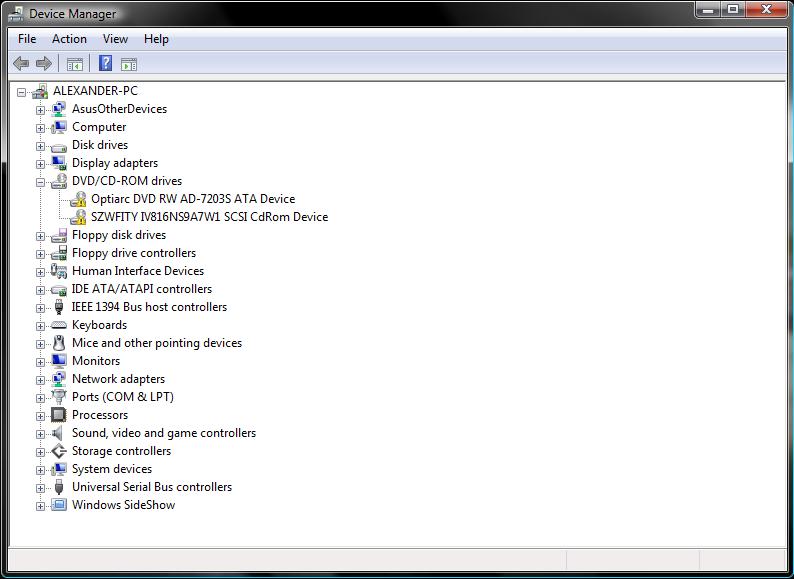The height and width of the screenshot is (579, 794).
Task: Click the ALEXANDER-PC computer icon
Action: 40,91
